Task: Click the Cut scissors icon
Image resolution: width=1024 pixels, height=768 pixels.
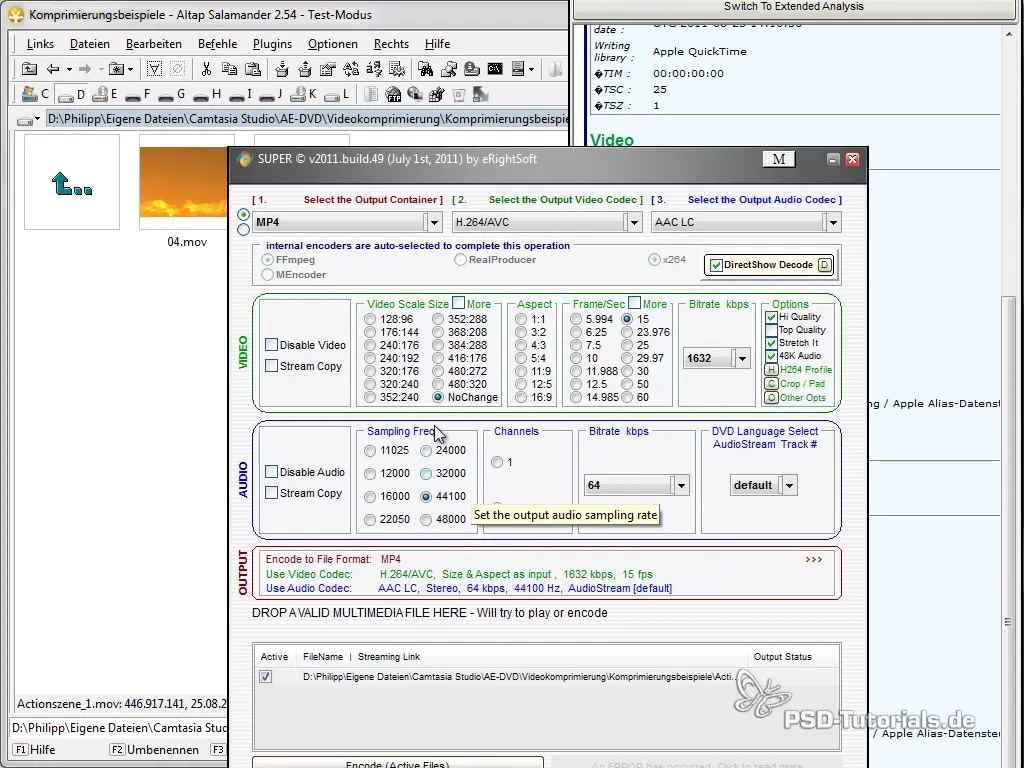Action: [206, 69]
